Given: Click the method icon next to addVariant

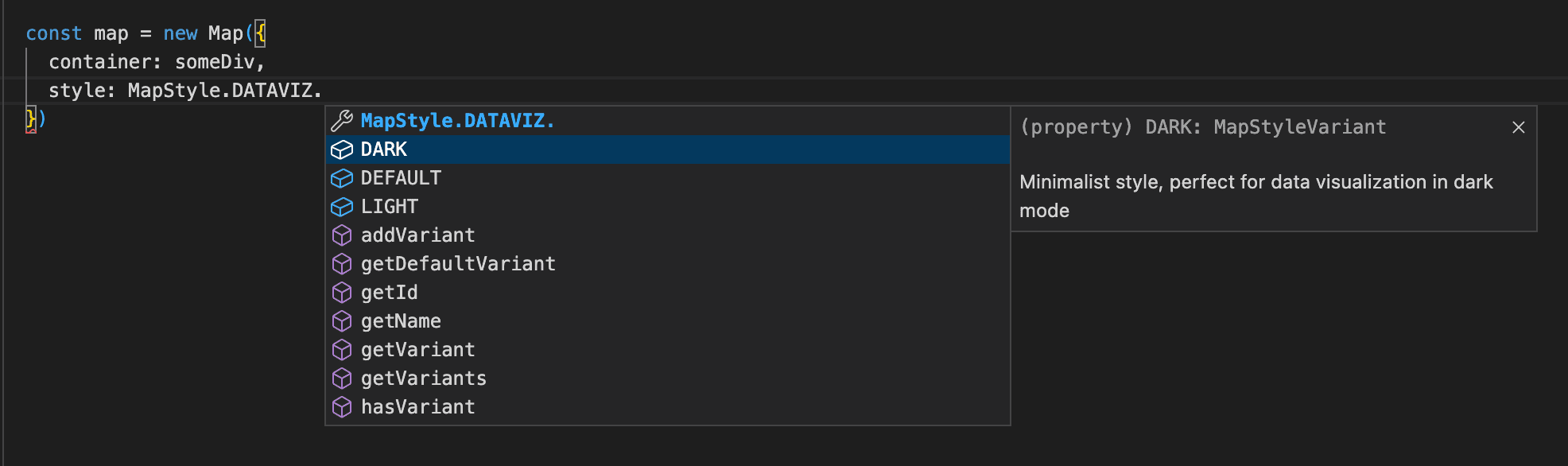Looking at the screenshot, I should [342, 235].
